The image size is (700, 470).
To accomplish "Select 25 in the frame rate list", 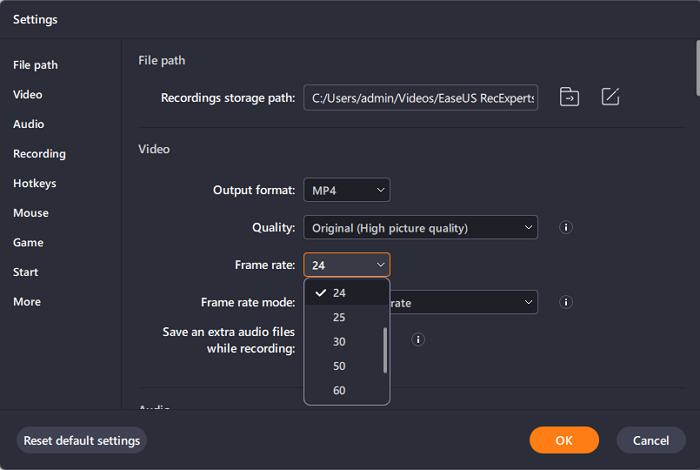I will (339, 317).
